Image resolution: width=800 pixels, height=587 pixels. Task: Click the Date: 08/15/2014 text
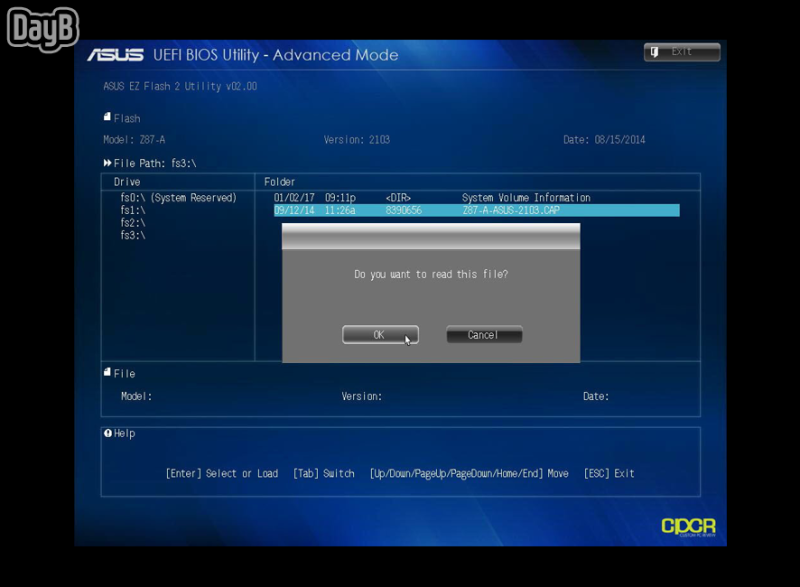(x=604, y=140)
